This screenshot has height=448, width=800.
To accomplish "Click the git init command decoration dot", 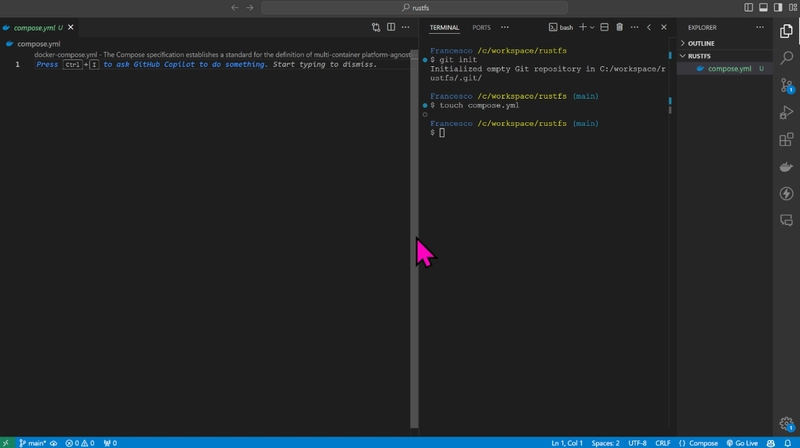I will pyautogui.click(x=425, y=60).
